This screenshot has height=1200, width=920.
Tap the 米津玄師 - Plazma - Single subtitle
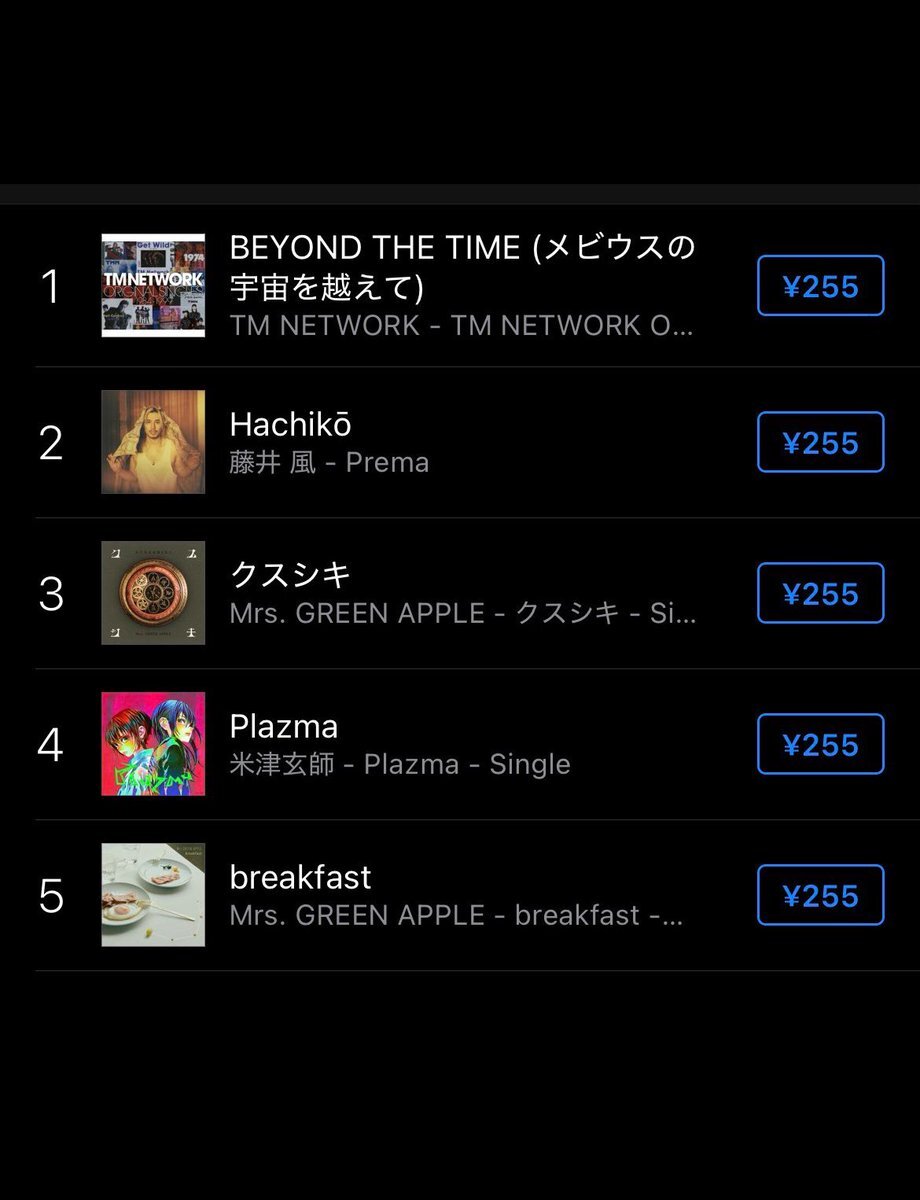point(400,765)
